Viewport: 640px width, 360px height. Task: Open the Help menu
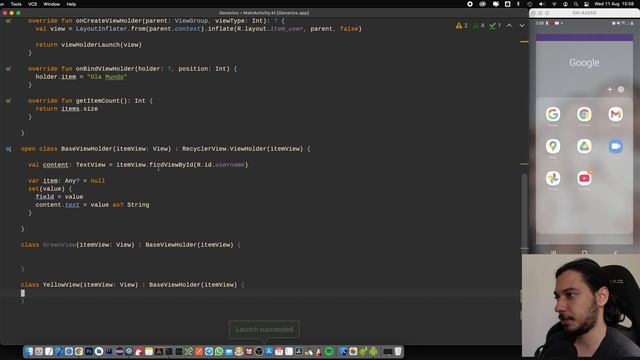(x=71, y=4)
